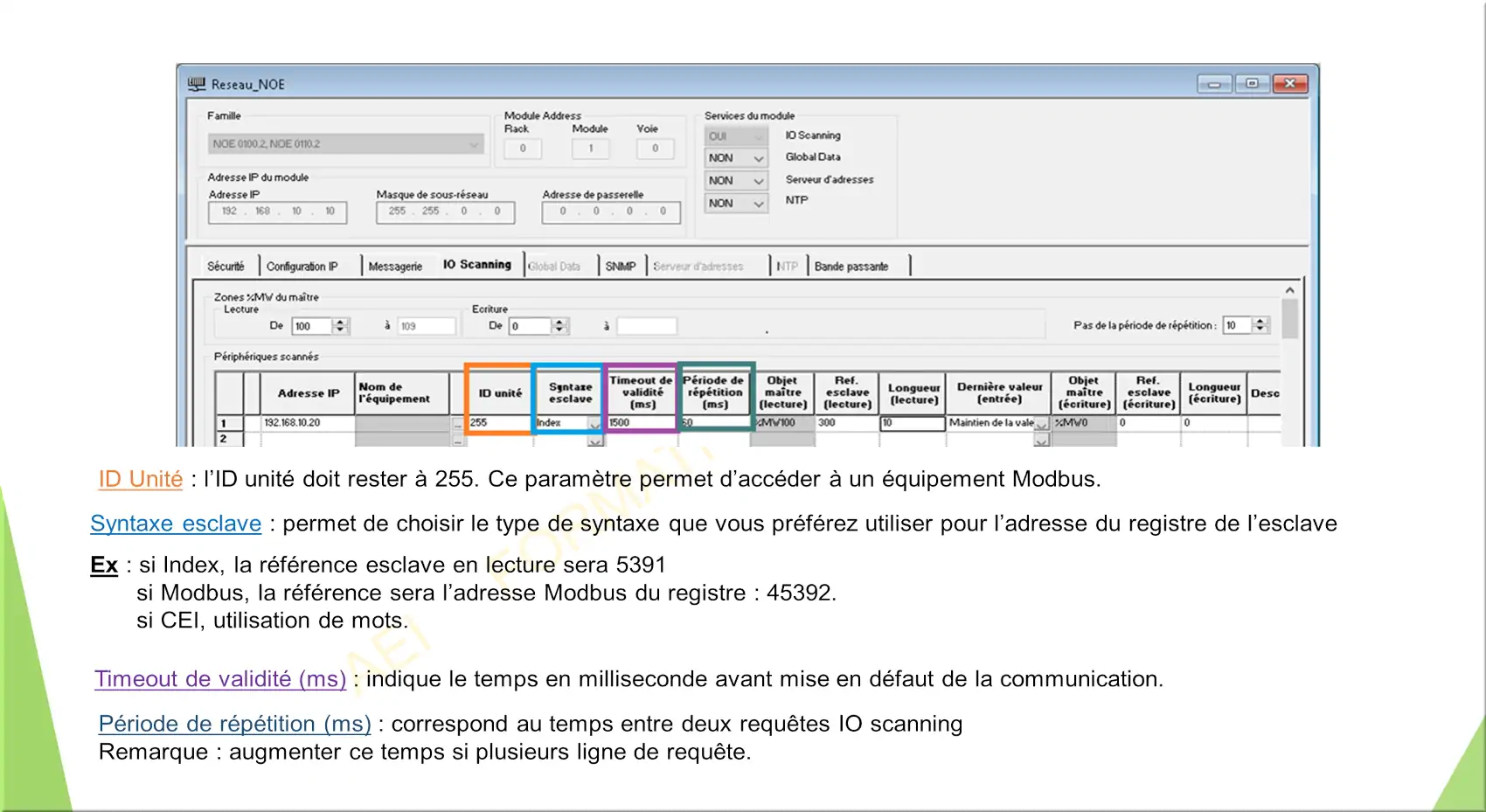Click the Voie number field
This screenshot has width=1486, height=812.
click(x=655, y=149)
